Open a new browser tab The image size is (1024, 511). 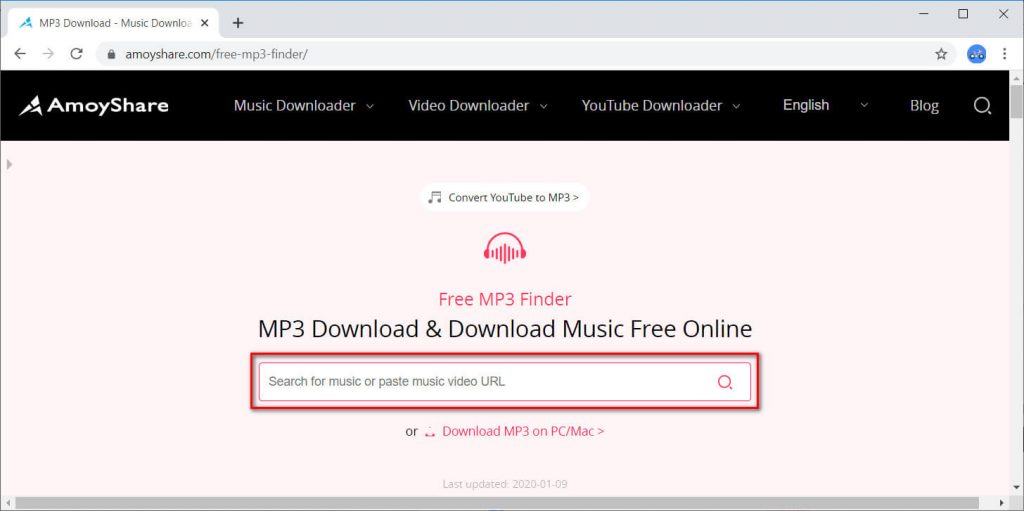[x=238, y=23]
